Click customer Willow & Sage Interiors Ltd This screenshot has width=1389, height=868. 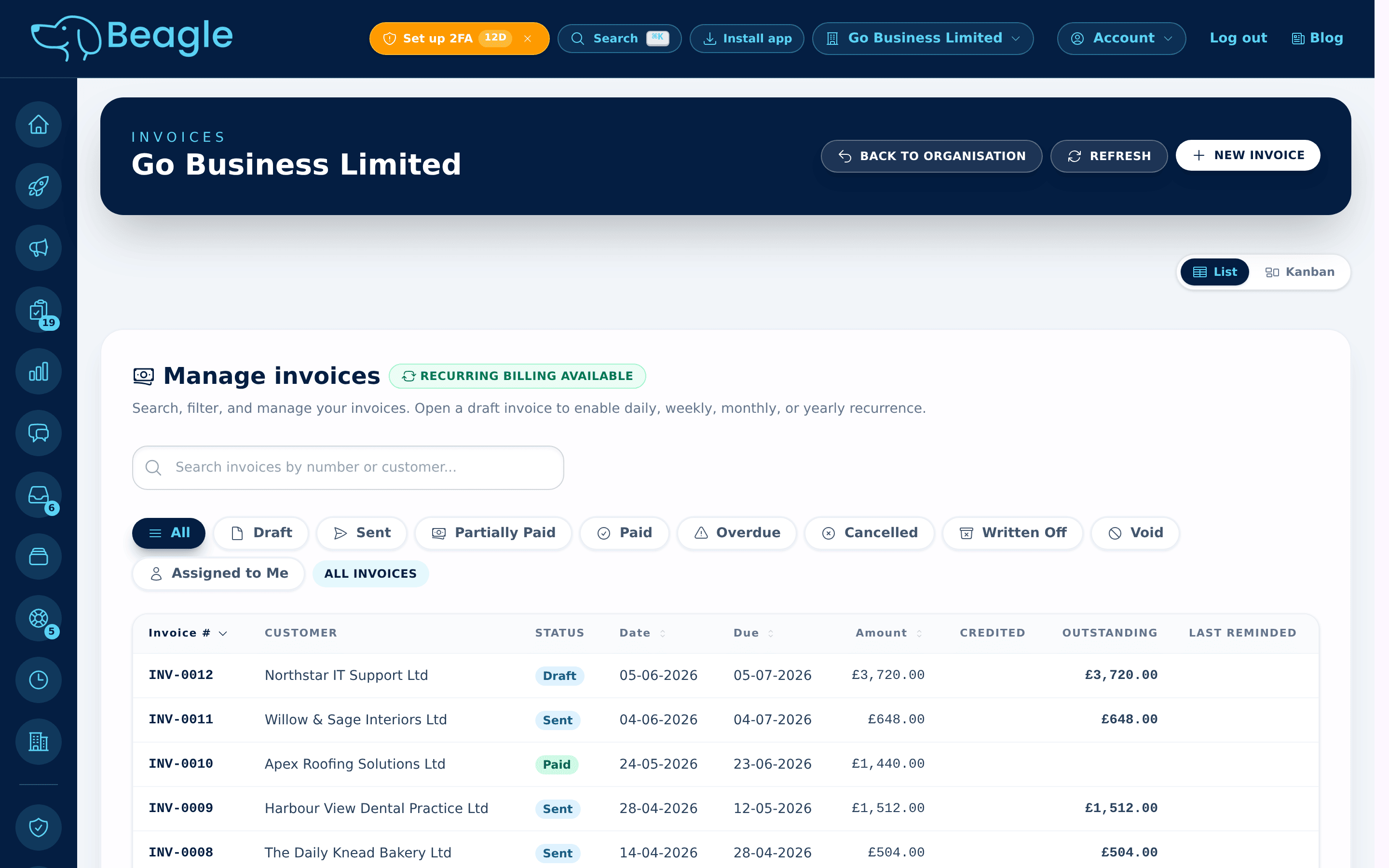coord(355,719)
